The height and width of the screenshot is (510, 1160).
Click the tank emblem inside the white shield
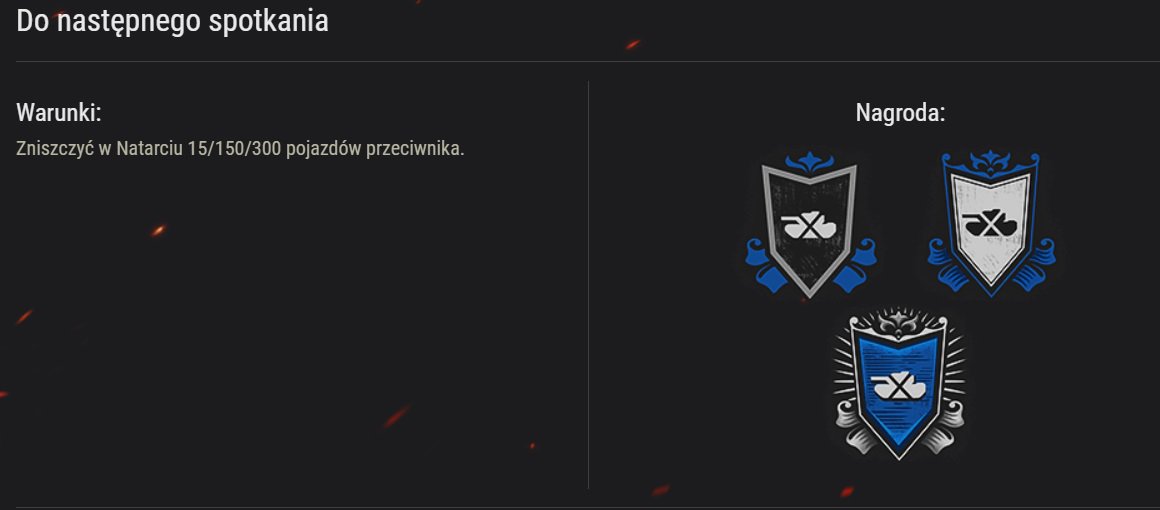click(989, 223)
